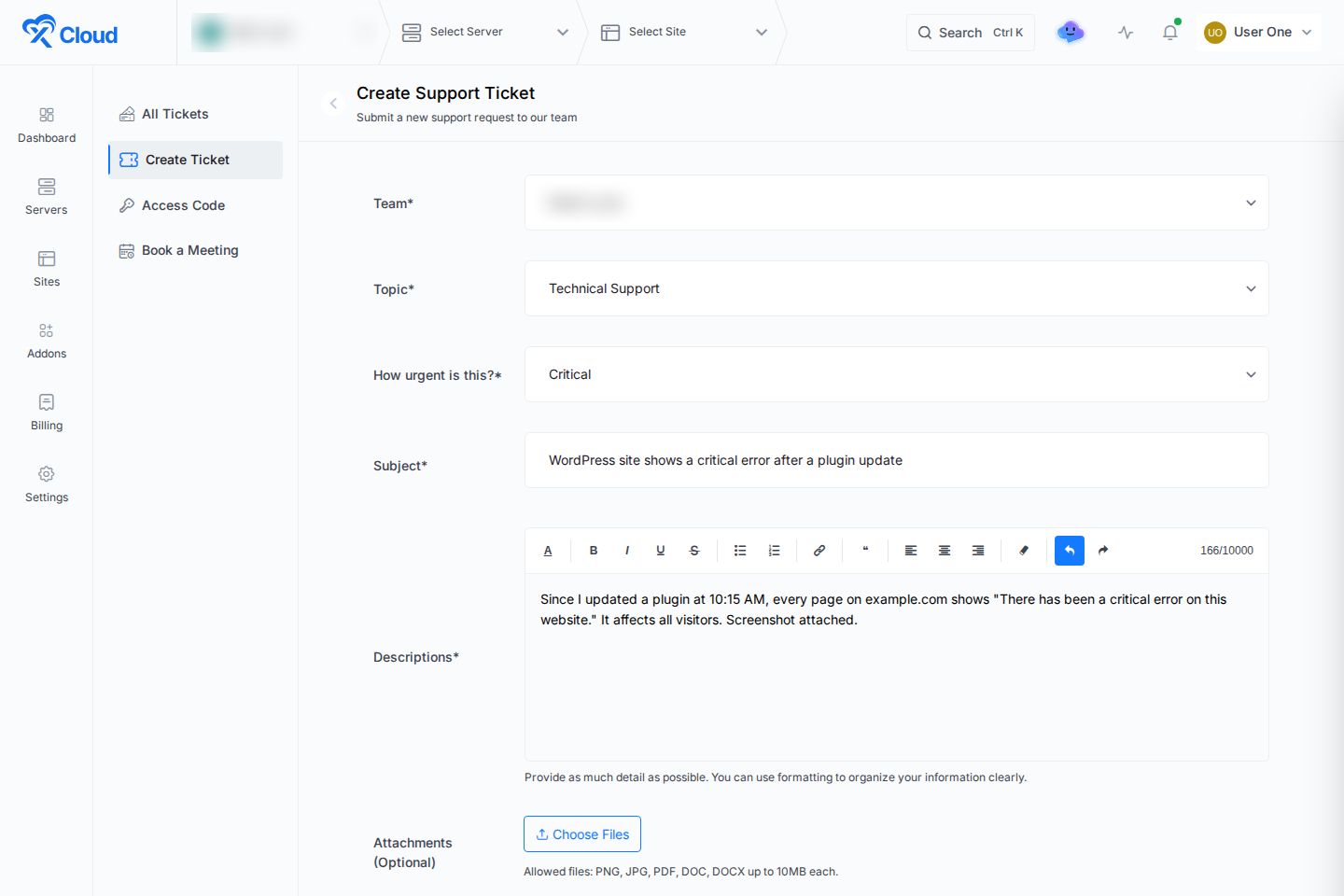Image resolution: width=1344 pixels, height=896 pixels.
Task: Change urgency from Critical dropdown
Action: click(x=897, y=374)
